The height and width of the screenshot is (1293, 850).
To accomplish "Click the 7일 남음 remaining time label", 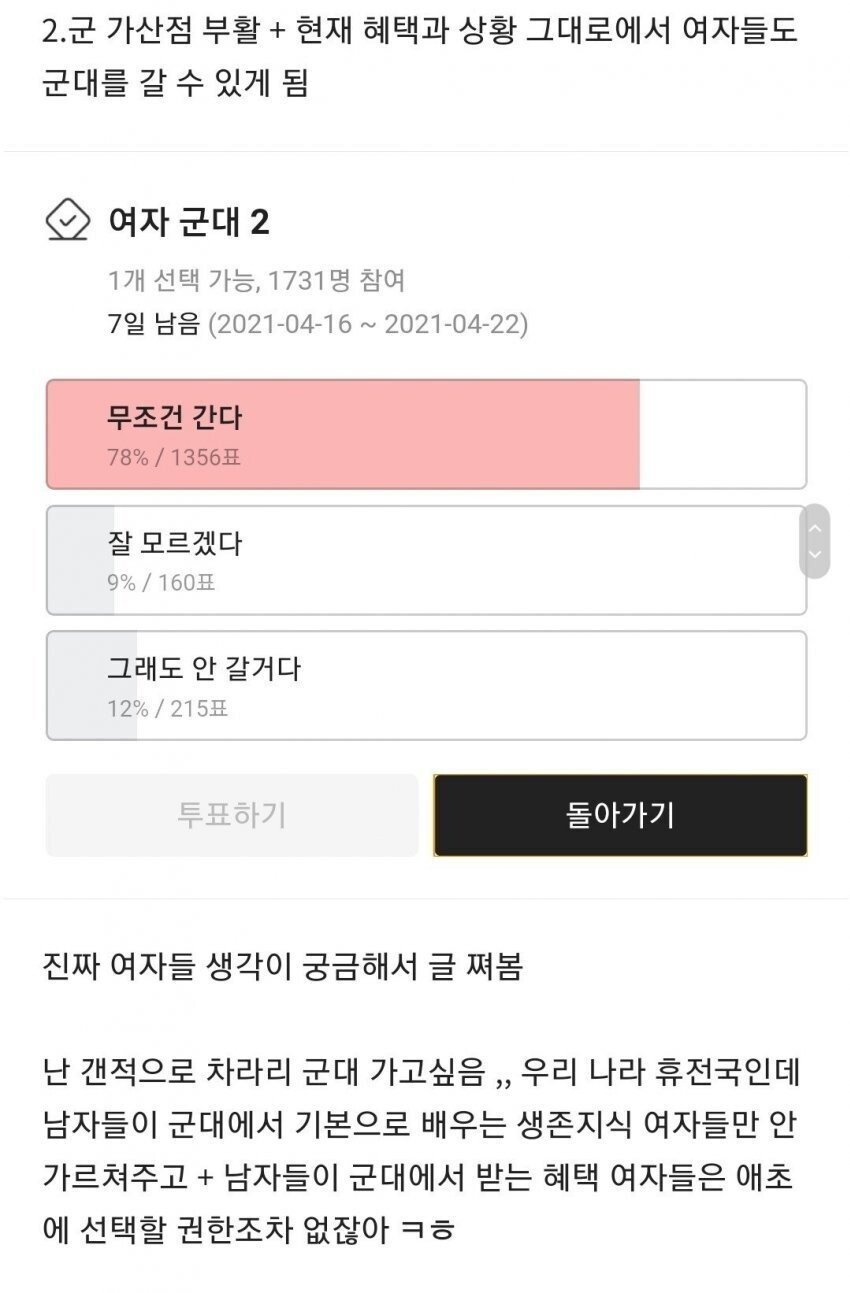I will click(x=154, y=324).
